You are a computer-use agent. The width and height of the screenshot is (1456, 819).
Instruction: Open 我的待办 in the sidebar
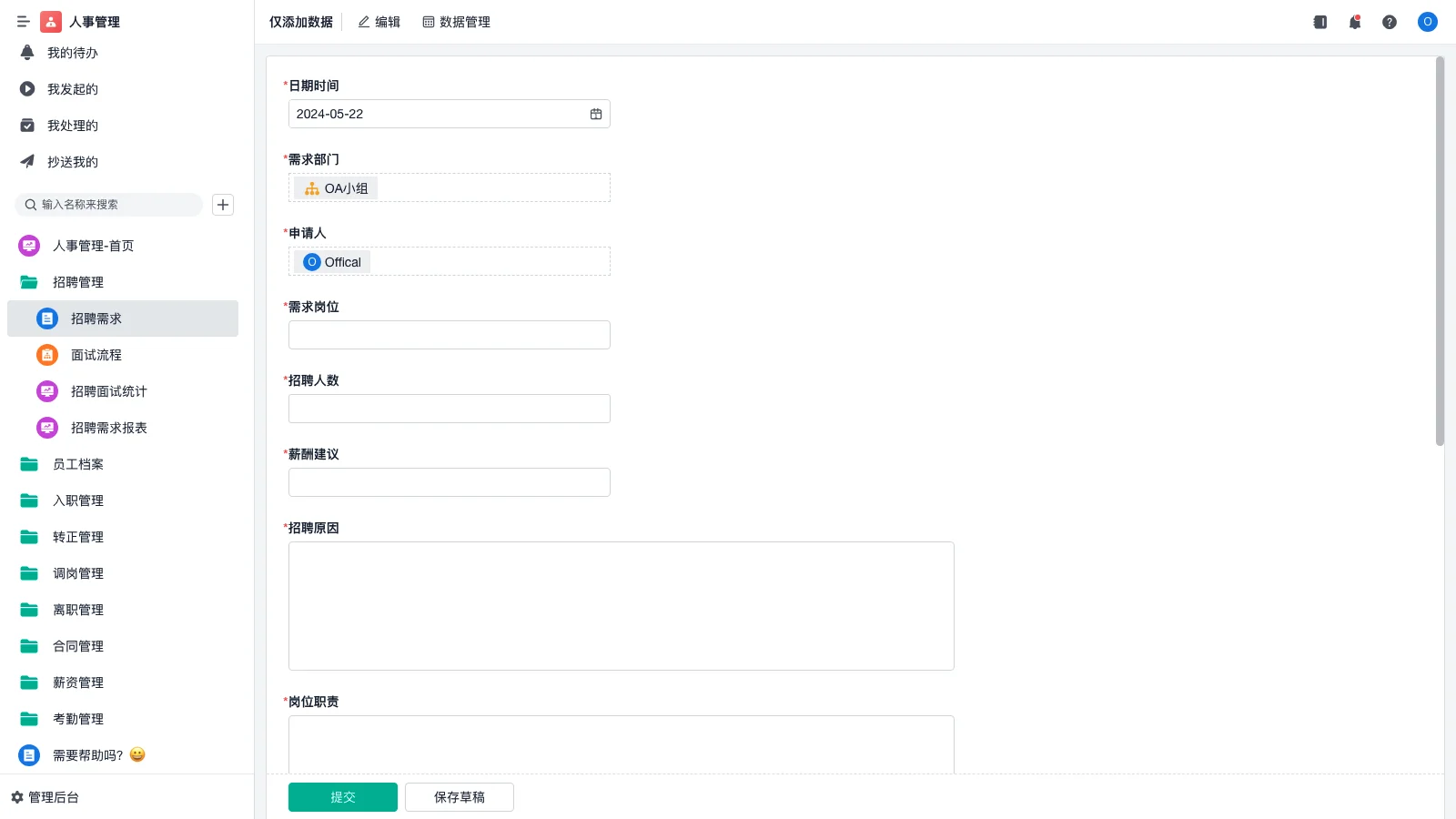click(x=73, y=53)
